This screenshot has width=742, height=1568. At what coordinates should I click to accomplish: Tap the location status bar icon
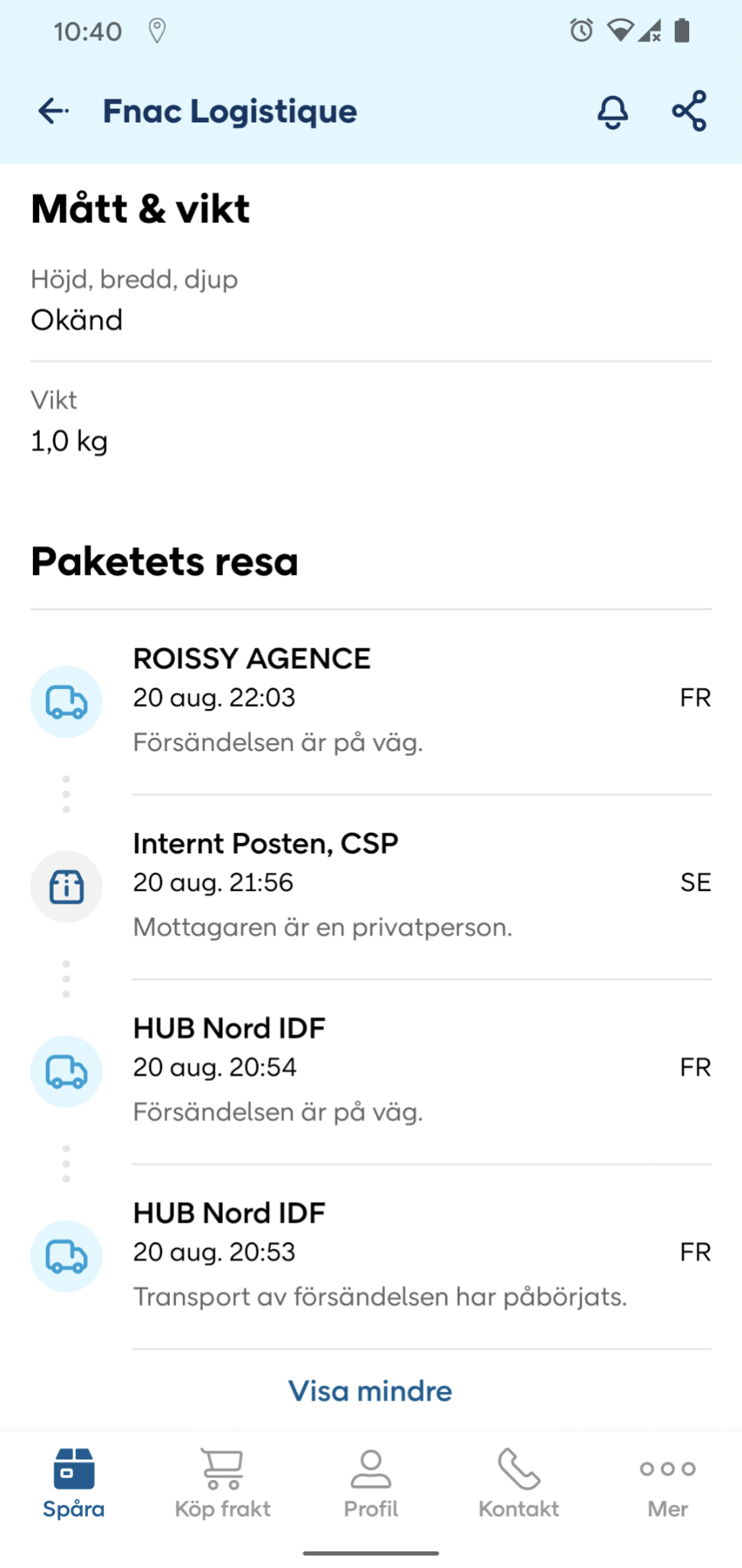(x=157, y=31)
